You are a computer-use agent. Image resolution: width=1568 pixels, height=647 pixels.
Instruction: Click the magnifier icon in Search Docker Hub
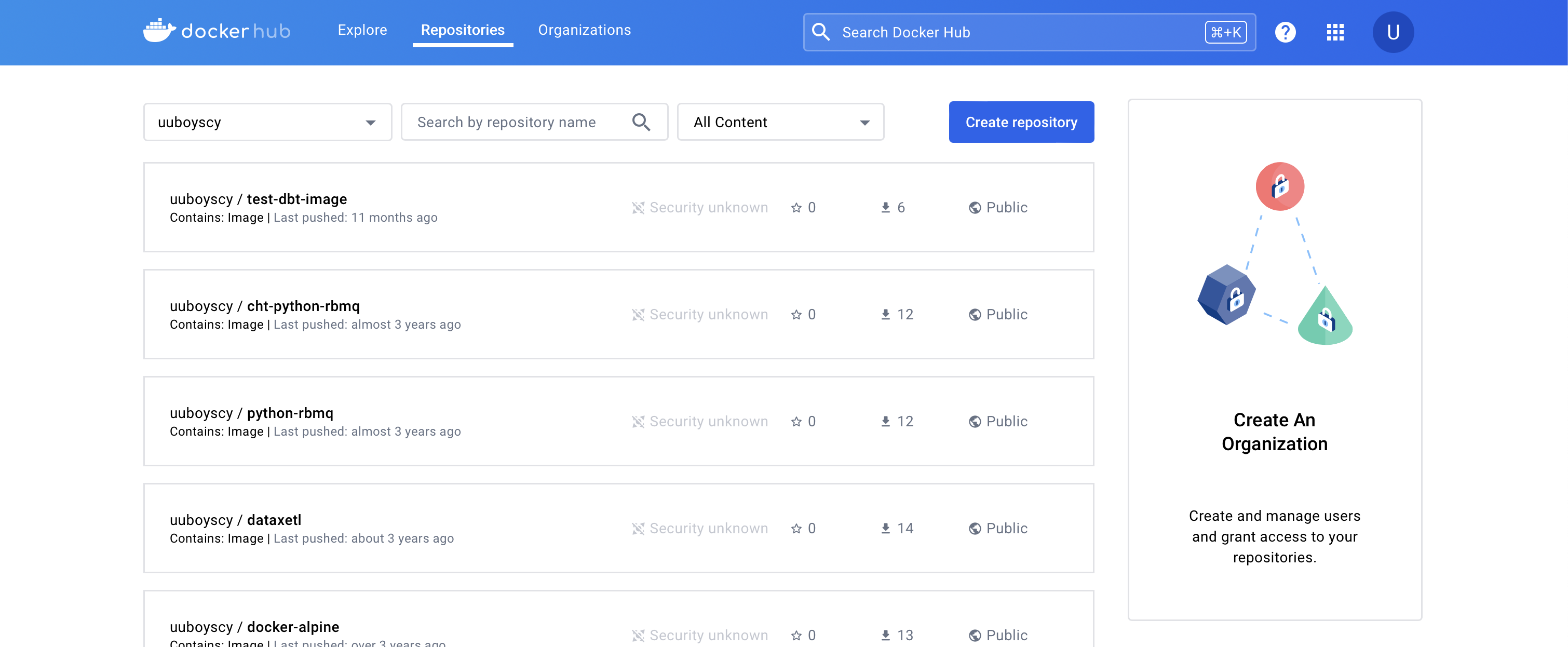click(820, 32)
